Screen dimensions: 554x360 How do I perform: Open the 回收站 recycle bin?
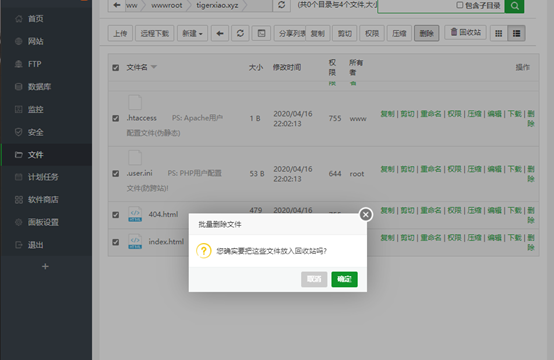(x=465, y=33)
